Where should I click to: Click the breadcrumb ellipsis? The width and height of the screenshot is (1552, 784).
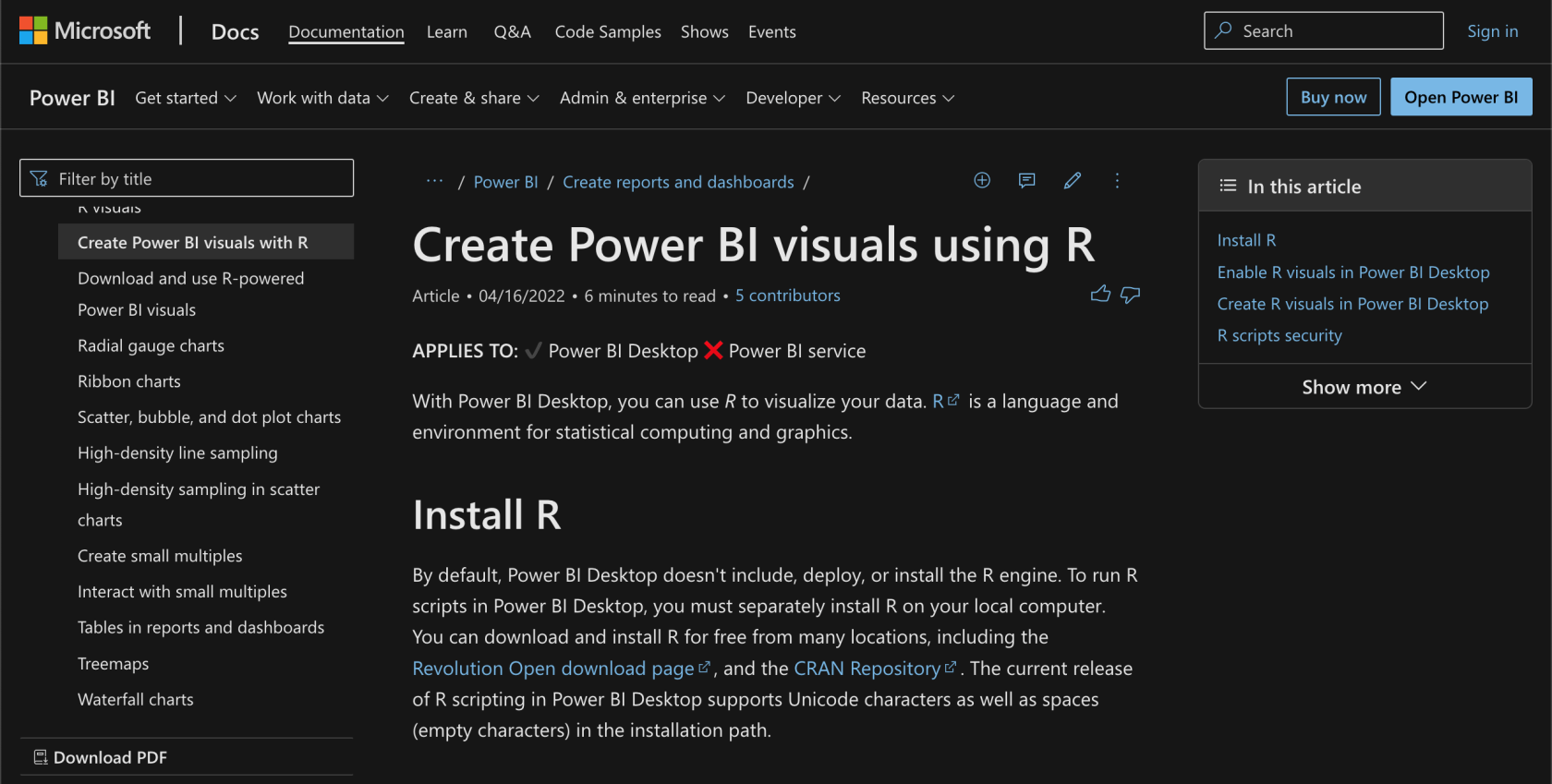pyautogui.click(x=434, y=181)
